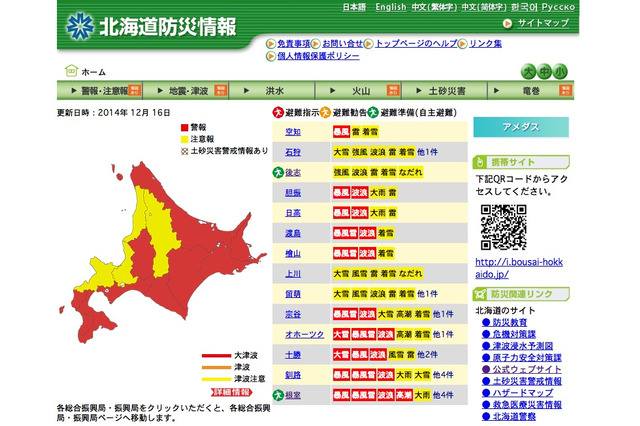Click the QR code image
Viewport: 640px width, 426px height.
tap(503, 227)
